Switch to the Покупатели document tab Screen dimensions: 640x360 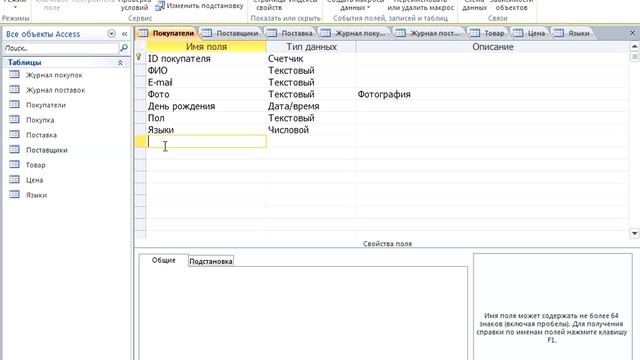(x=167, y=33)
